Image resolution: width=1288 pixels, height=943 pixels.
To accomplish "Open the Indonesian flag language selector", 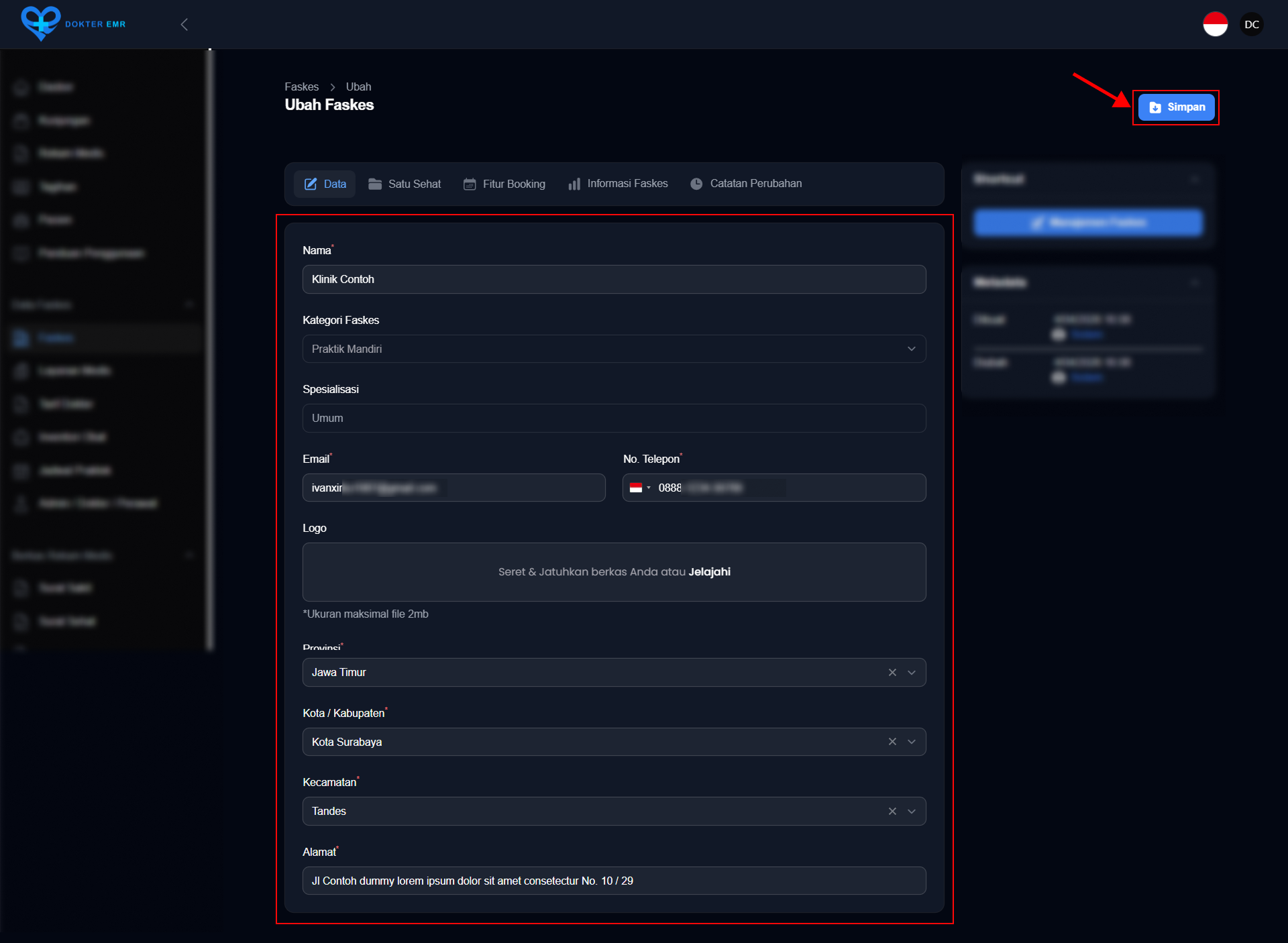I will click(1215, 25).
